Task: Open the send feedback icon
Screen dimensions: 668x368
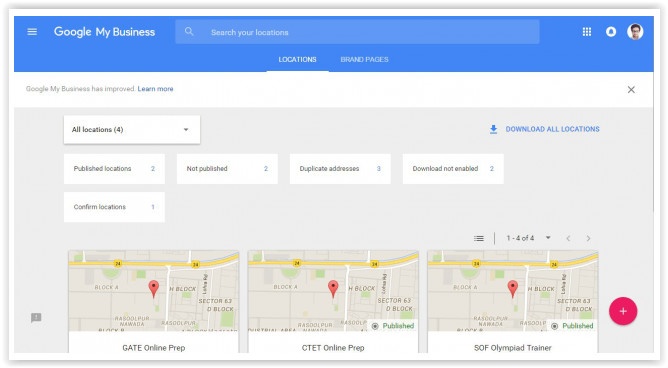Action: [x=36, y=317]
